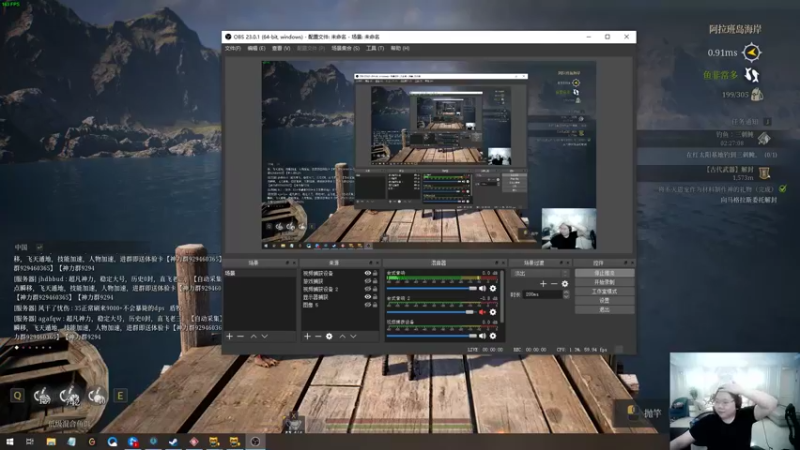Open OBS 设置 settings button
800x450 pixels.
point(605,301)
